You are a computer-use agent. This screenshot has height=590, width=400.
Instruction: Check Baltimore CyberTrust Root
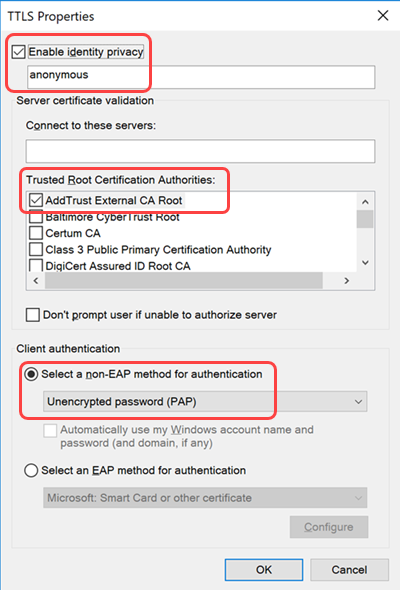[x=36, y=217]
